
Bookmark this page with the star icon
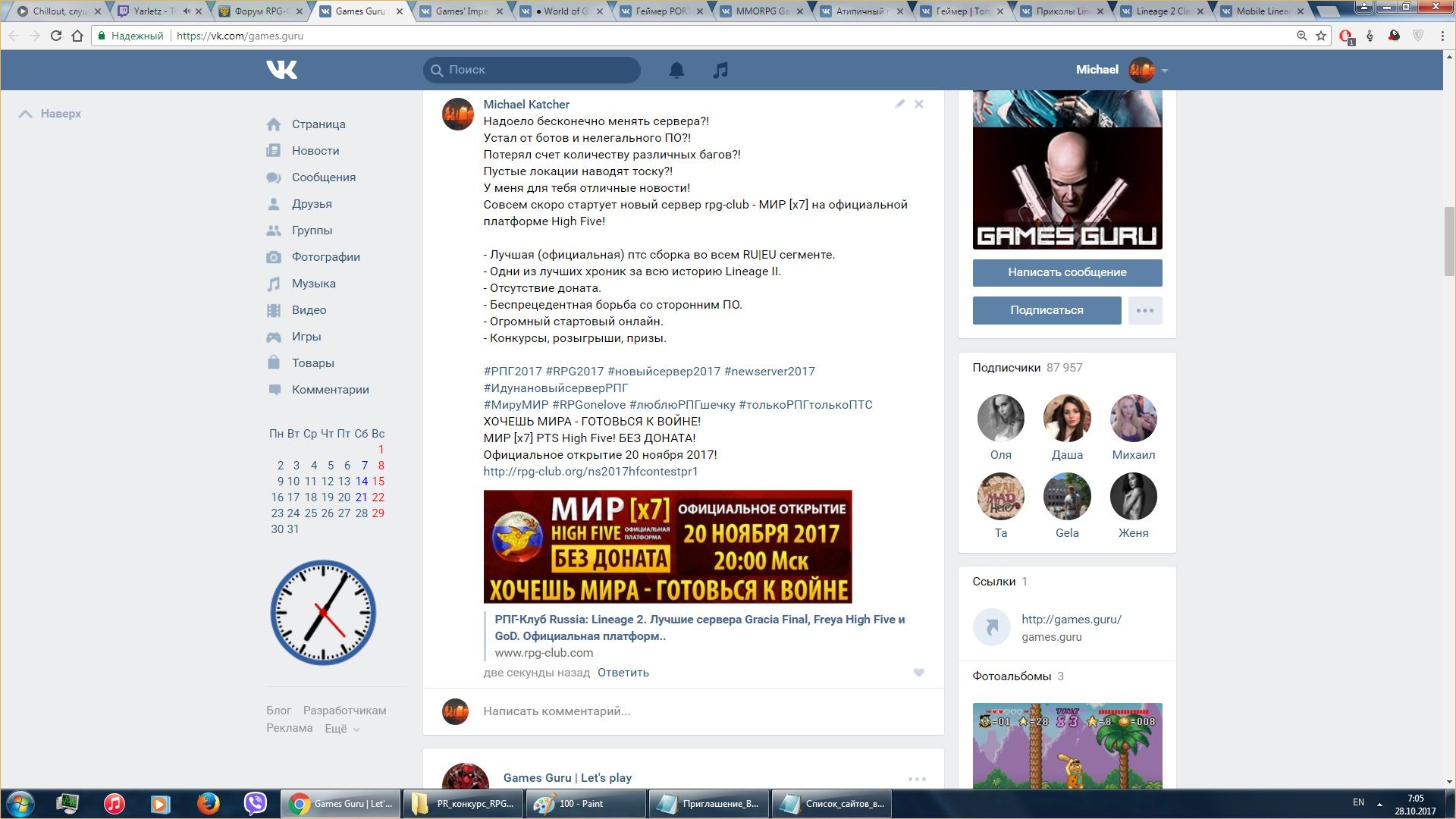tap(1321, 36)
